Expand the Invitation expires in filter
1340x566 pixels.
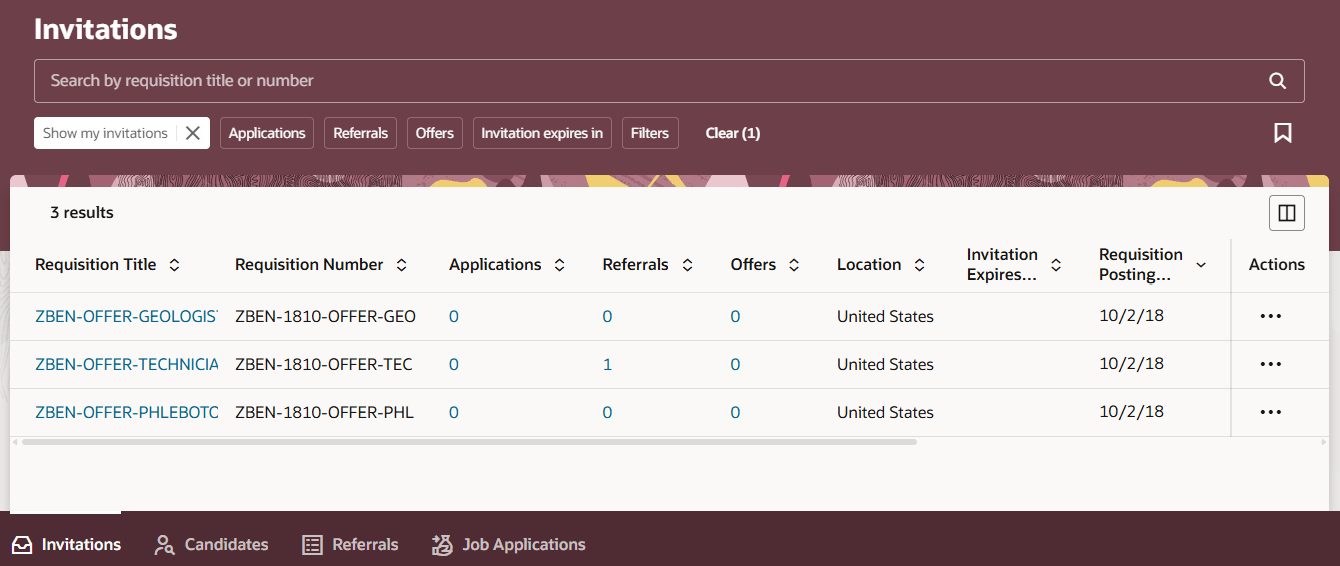(542, 133)
